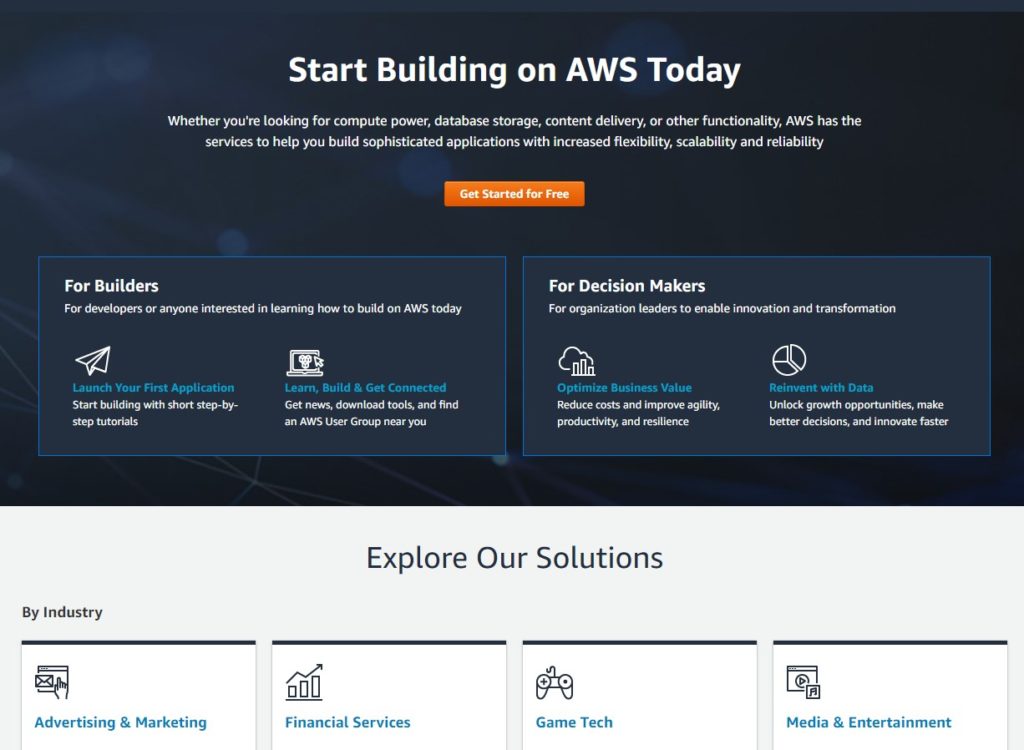This screenshot has width=1024, height=750.
Task: Click the pie chart data icon
Action: (789, 360)
